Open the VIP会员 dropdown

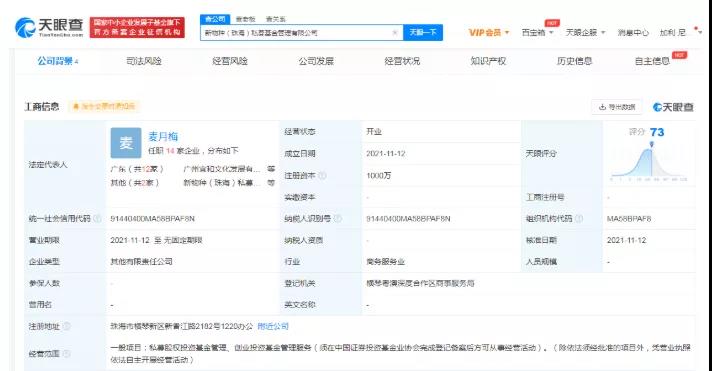[489, 33]
